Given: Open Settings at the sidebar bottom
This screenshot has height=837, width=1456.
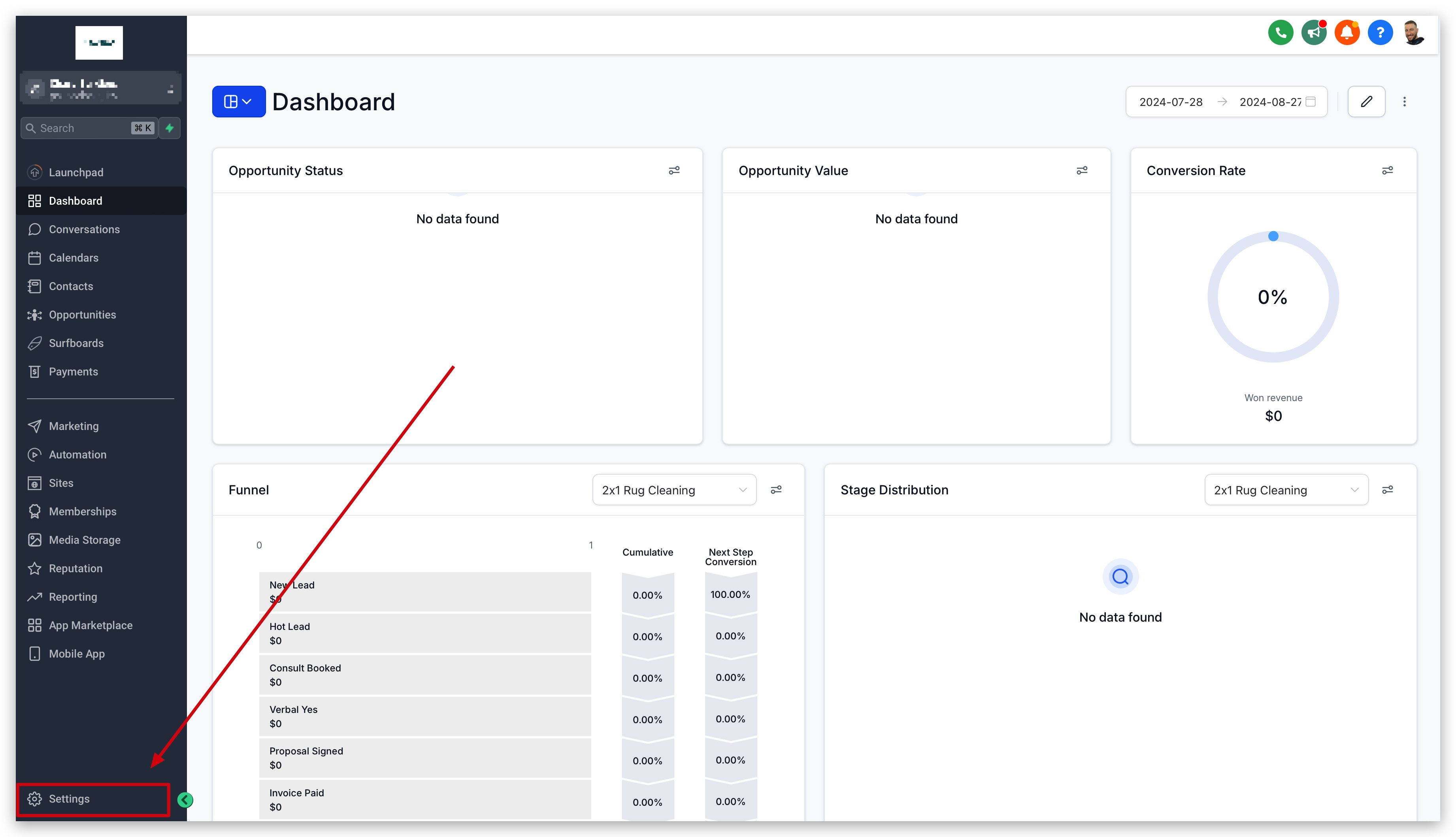Looking at the screenshot, I should (x=69, y=799).
